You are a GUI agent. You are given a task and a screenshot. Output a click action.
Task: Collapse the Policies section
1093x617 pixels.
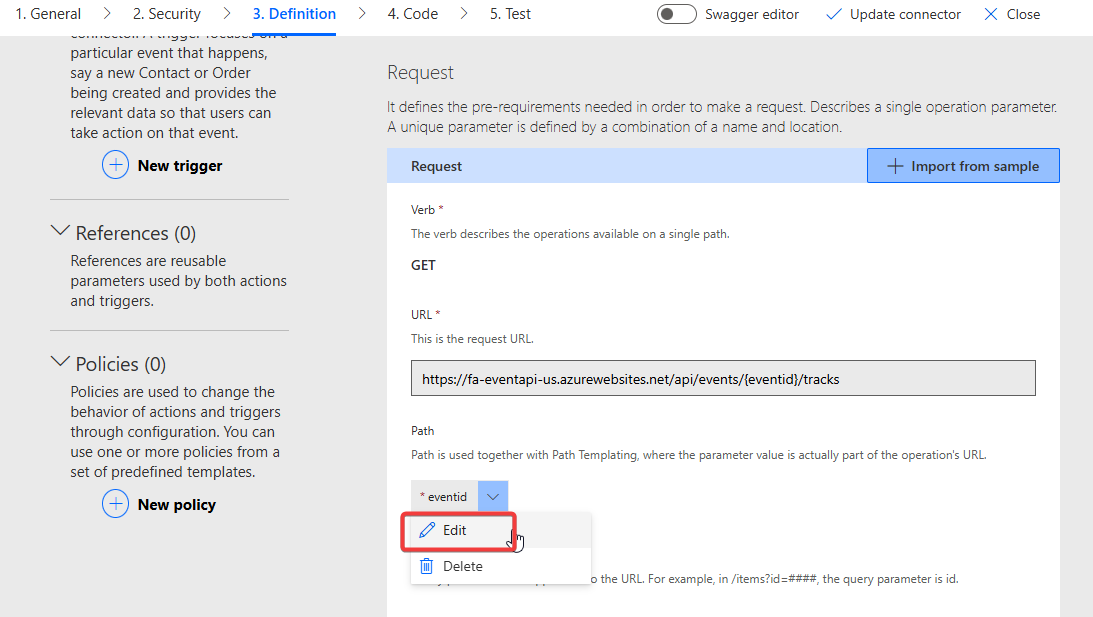point(59,363)
